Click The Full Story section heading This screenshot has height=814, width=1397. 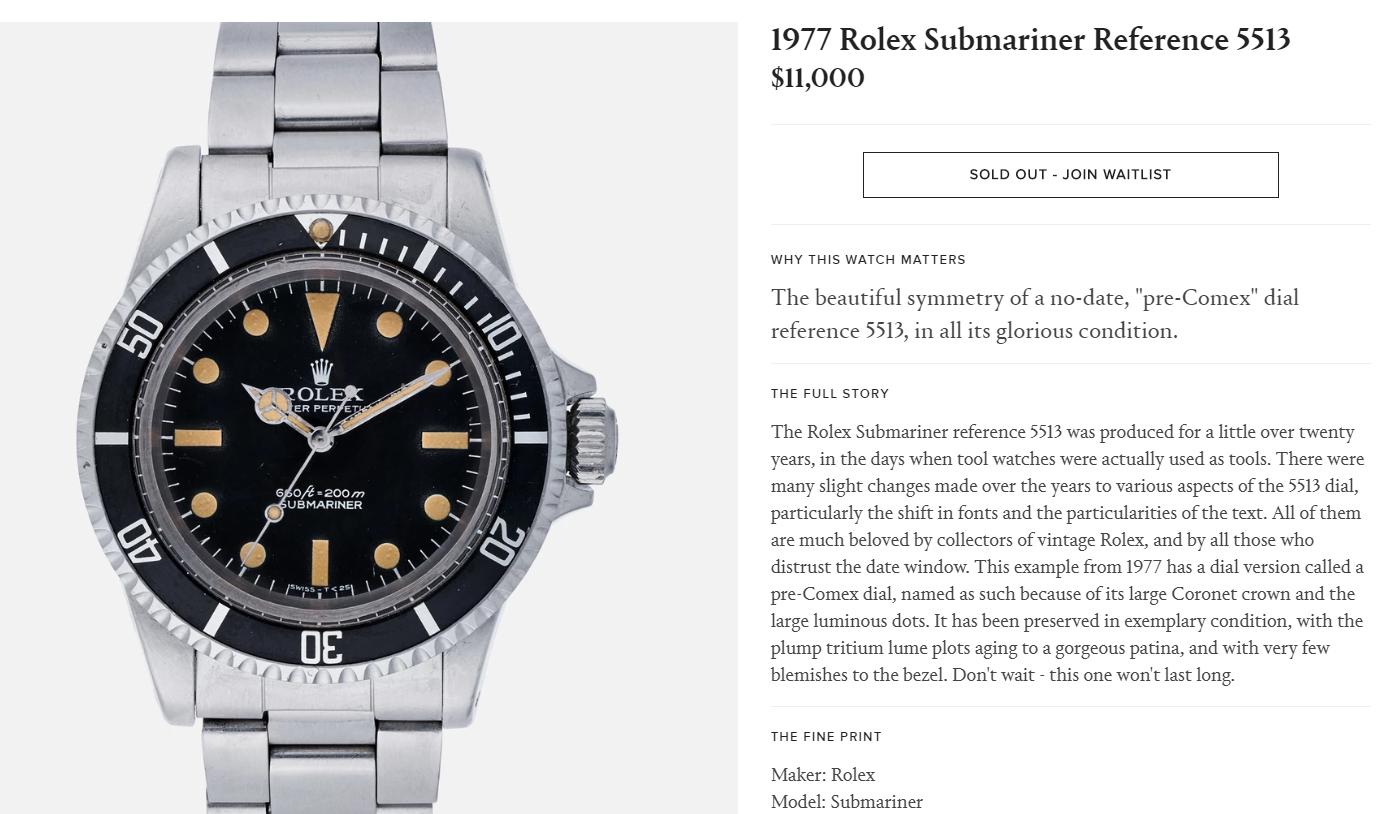point(829,394)
